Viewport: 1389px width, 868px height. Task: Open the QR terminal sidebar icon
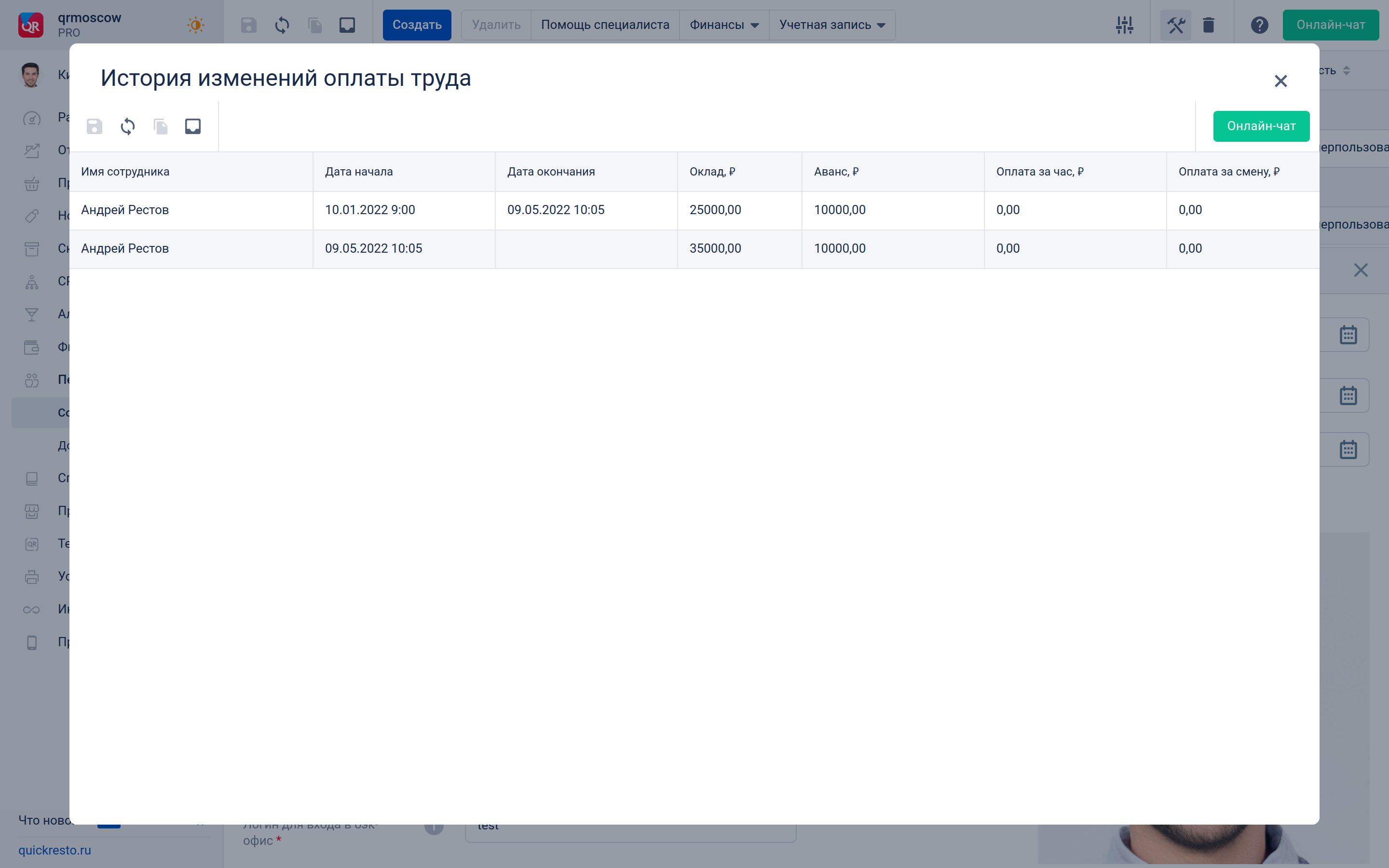31,543
